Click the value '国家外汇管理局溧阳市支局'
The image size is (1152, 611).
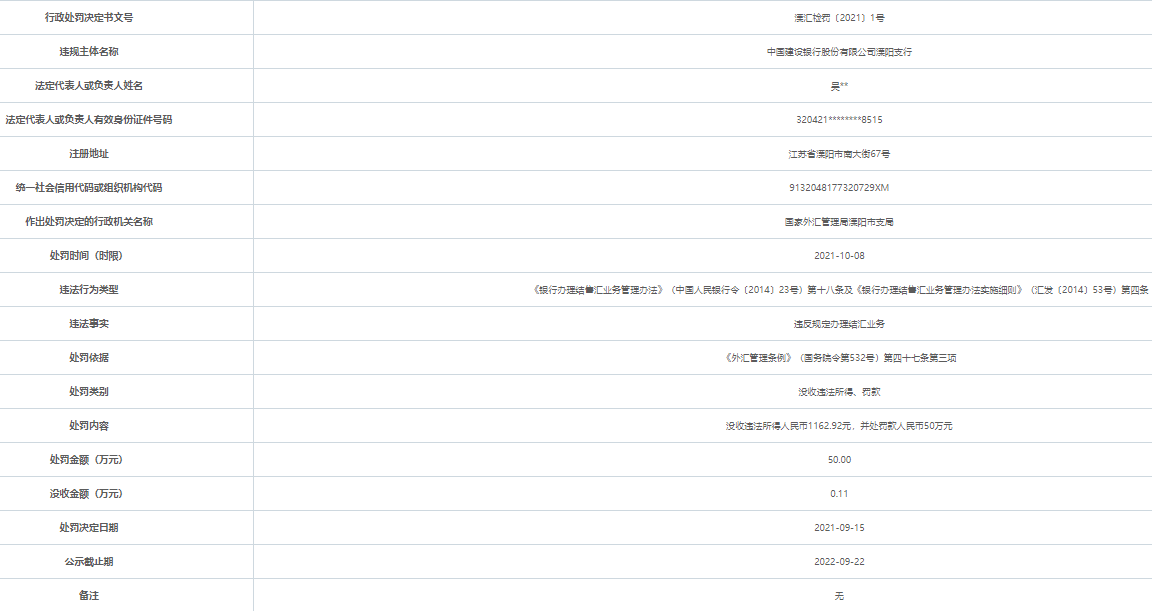tap(839, 222)
